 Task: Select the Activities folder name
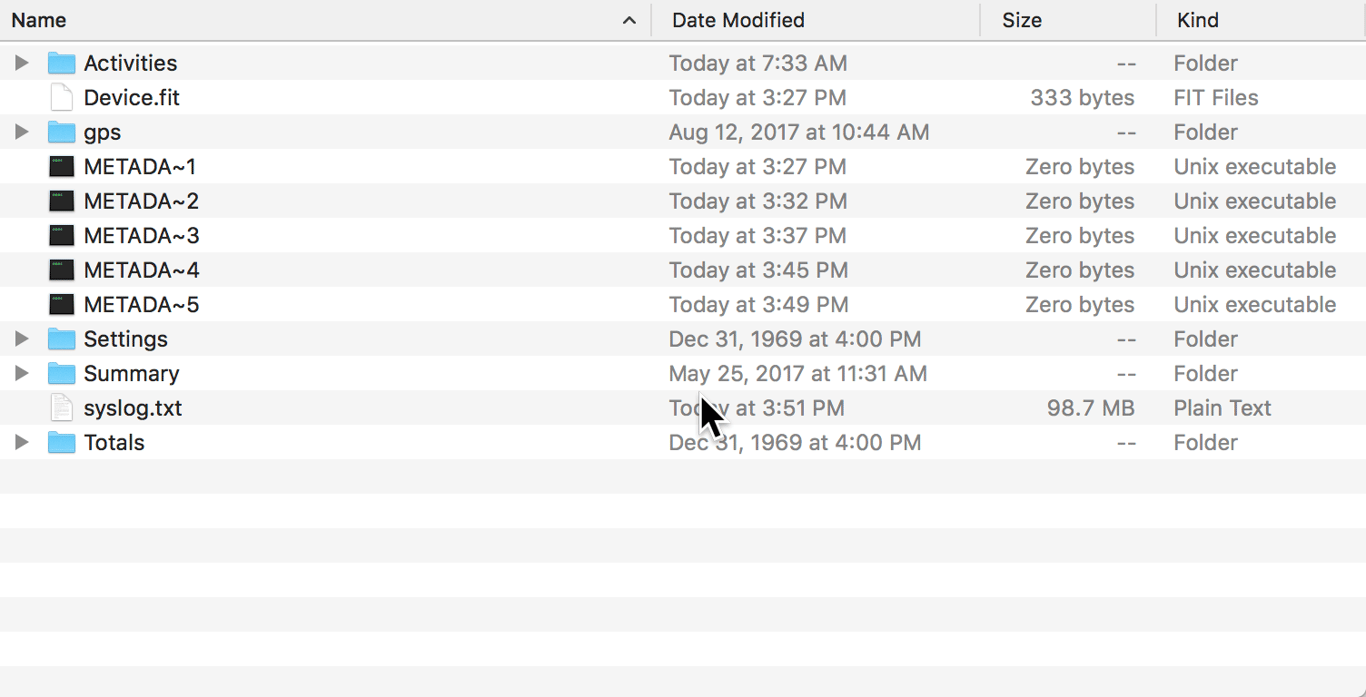click(x=130, y=63)
